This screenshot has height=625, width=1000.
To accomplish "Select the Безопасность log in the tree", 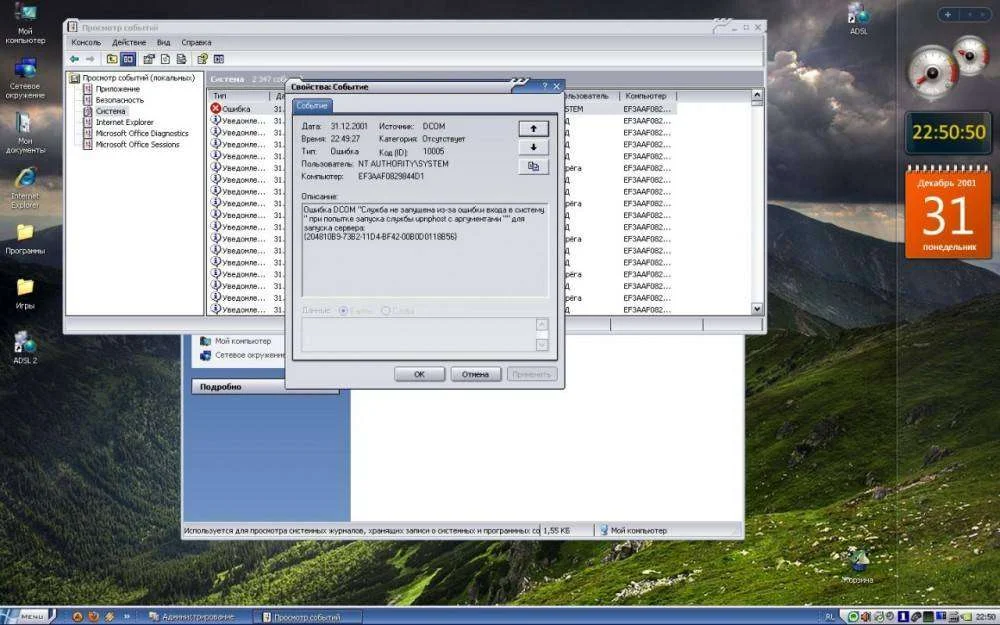I will [x=118, y=100].
